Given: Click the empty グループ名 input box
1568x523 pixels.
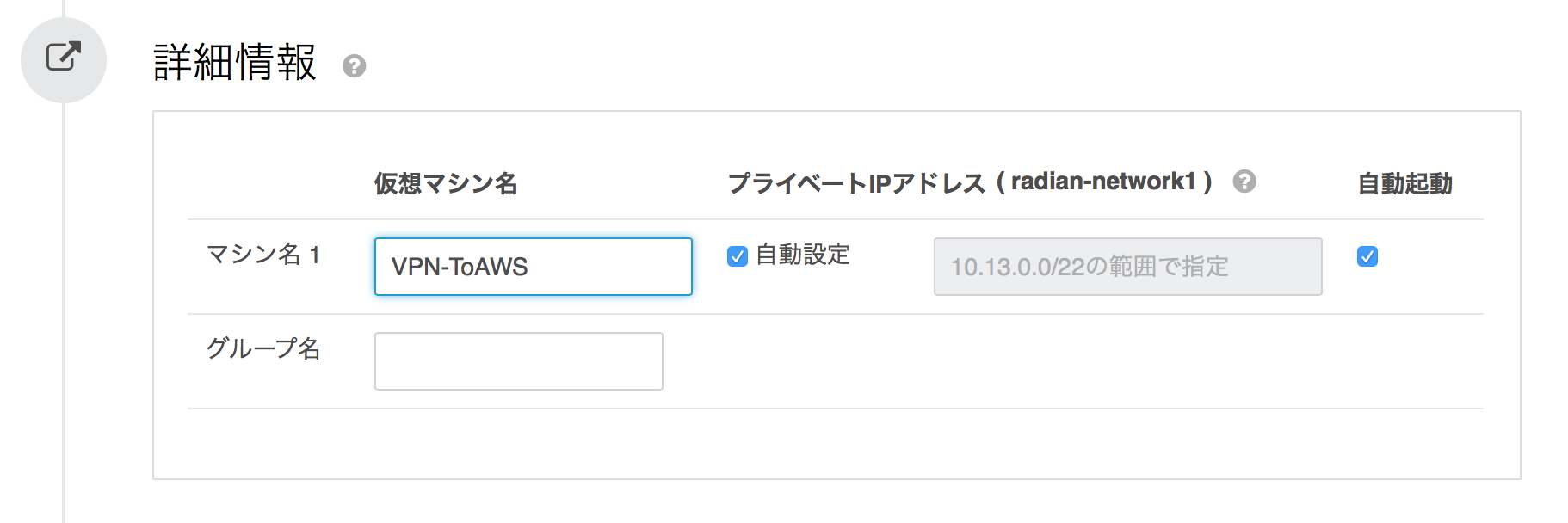Looking at the screenshot, I should pos(517,361).
